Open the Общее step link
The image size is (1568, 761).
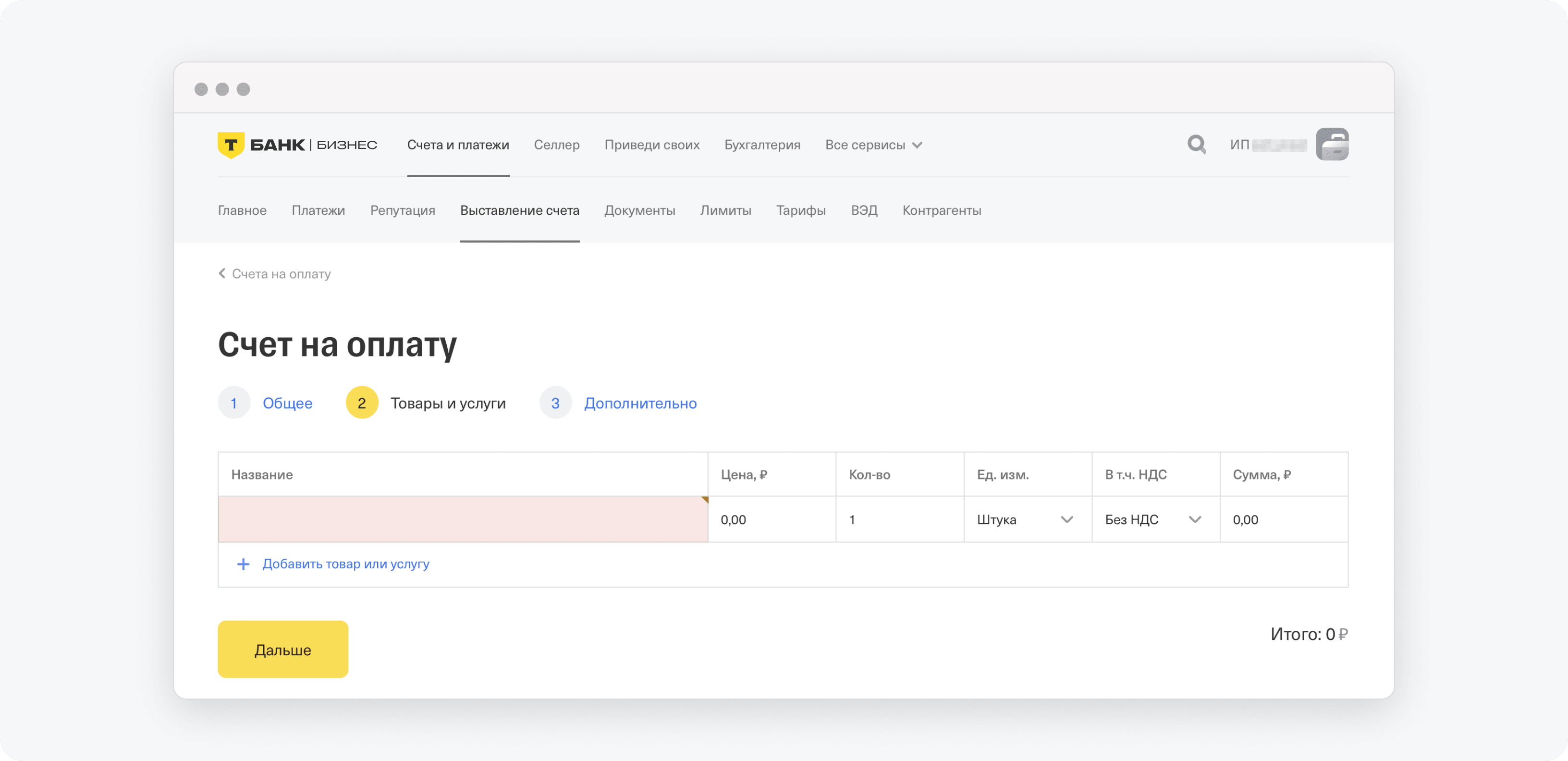pos(287,403)
